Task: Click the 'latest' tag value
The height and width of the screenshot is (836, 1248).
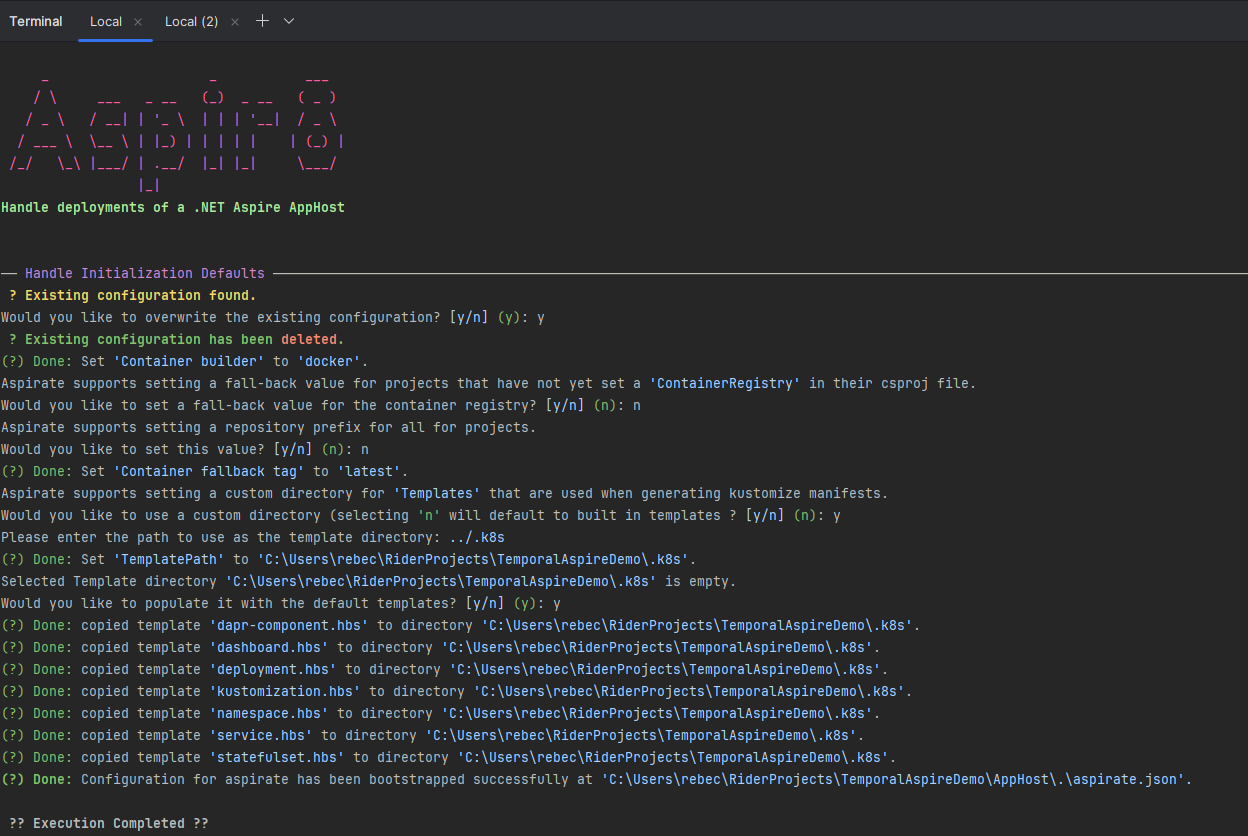Action: pyautogui.click(x=369, y=471)
